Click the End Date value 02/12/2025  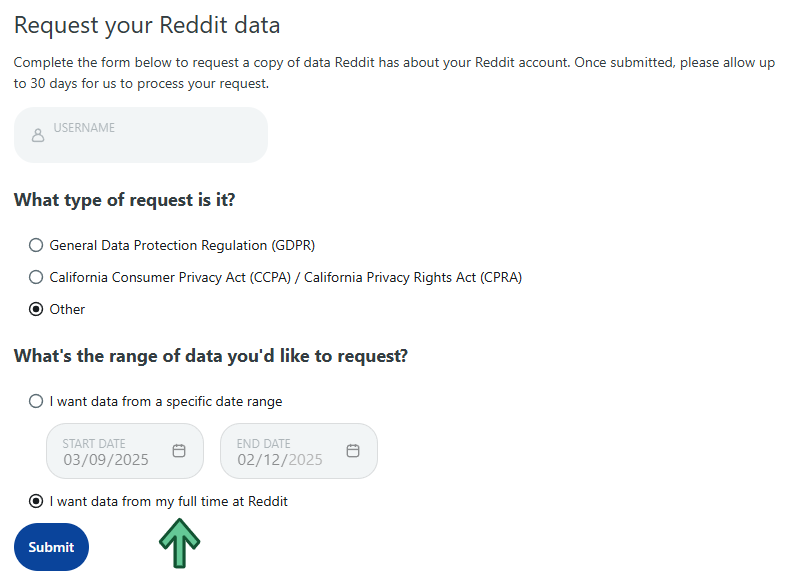pyautogui.click(x=280, y=460)
